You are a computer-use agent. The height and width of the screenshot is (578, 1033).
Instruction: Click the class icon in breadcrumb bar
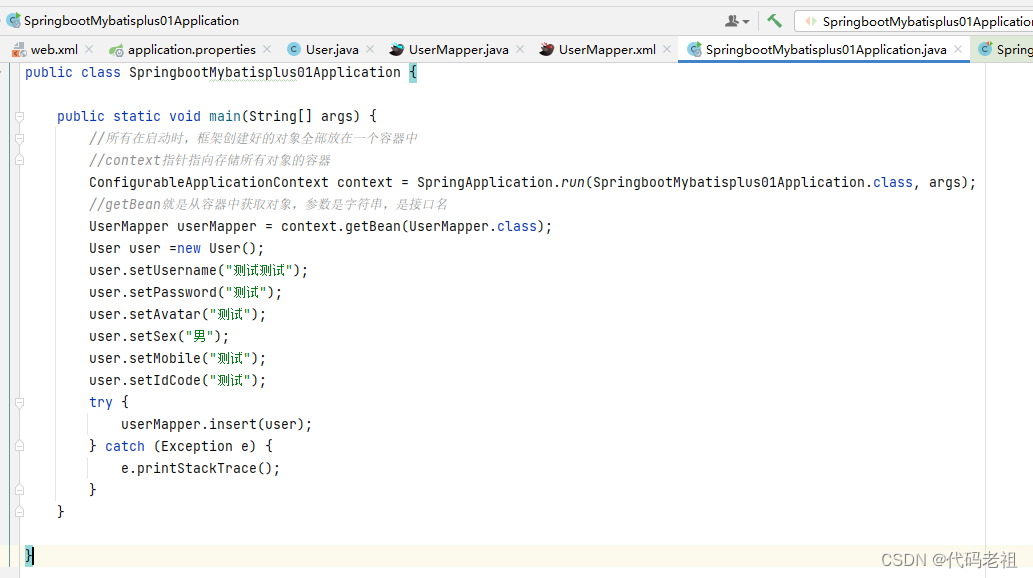click(13, 20)
